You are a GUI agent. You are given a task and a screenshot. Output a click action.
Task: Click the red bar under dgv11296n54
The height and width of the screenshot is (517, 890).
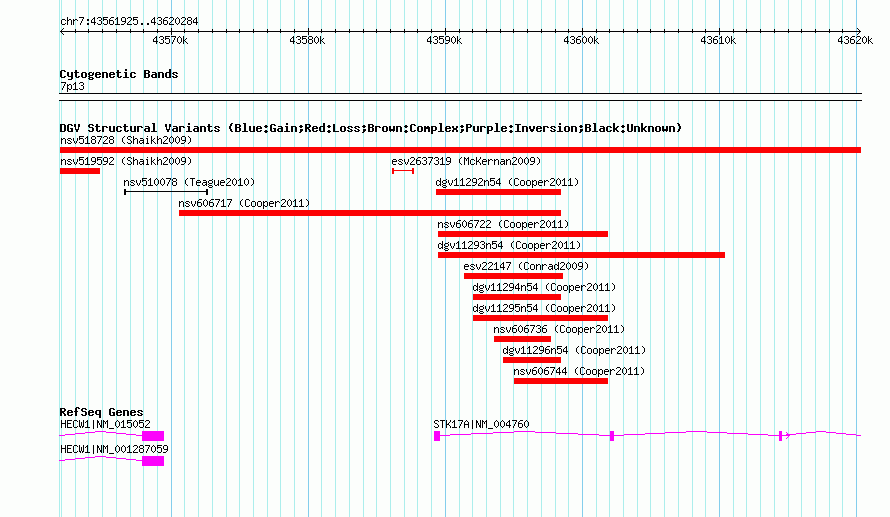[x=532, y=360]
